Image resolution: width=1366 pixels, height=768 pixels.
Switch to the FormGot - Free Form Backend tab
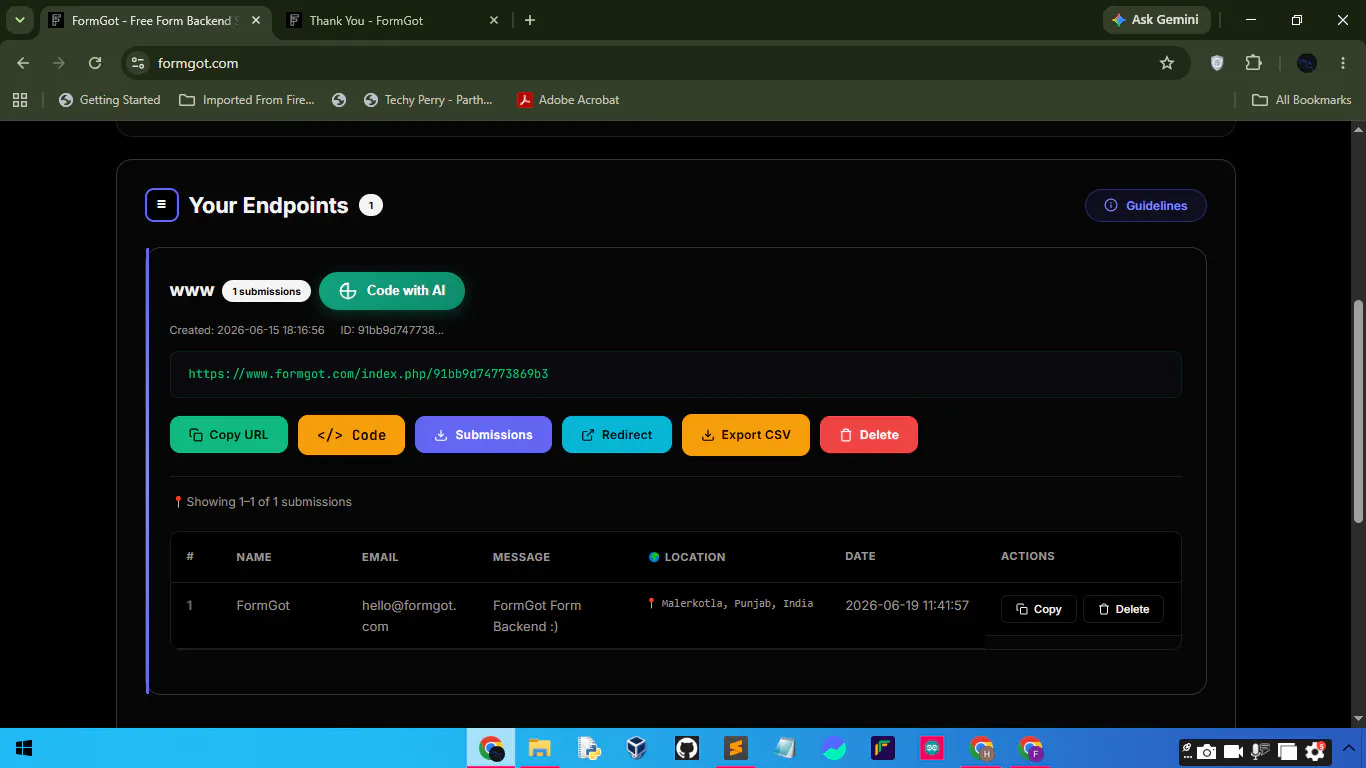click(x=155, y=20)
